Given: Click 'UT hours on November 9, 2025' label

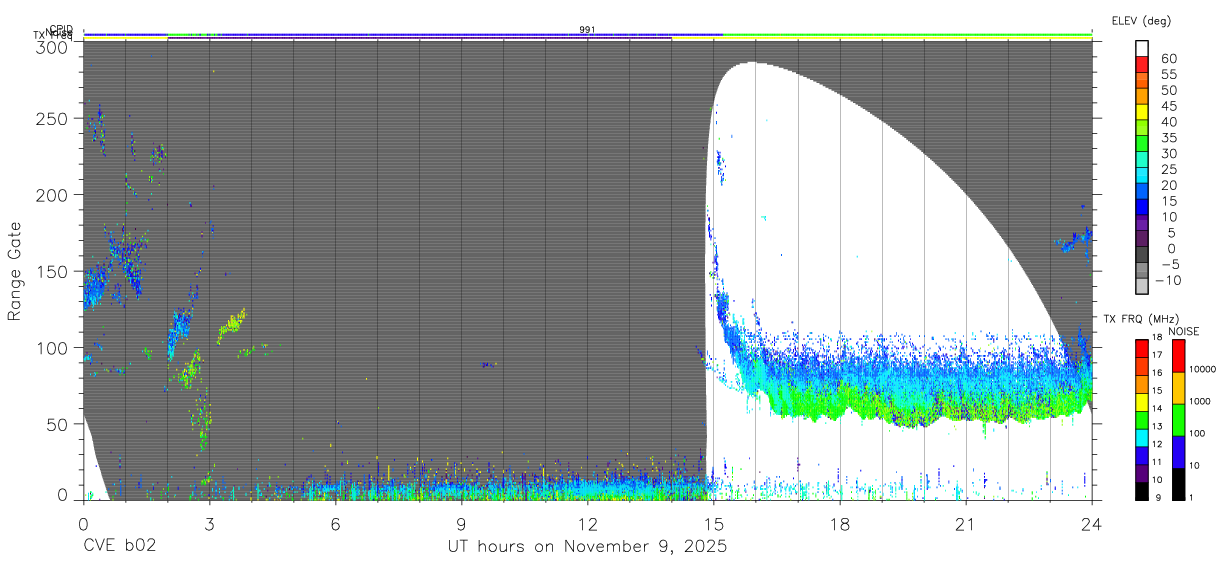Looking at the screenshot, I should pos(586,547).
